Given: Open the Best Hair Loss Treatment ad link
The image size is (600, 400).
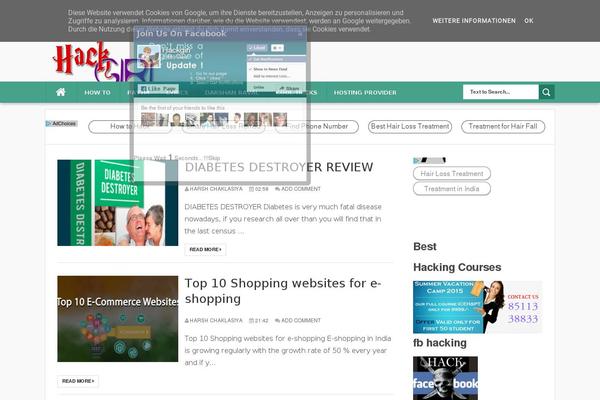Looking at the screenshot, I should click(410, 127).
